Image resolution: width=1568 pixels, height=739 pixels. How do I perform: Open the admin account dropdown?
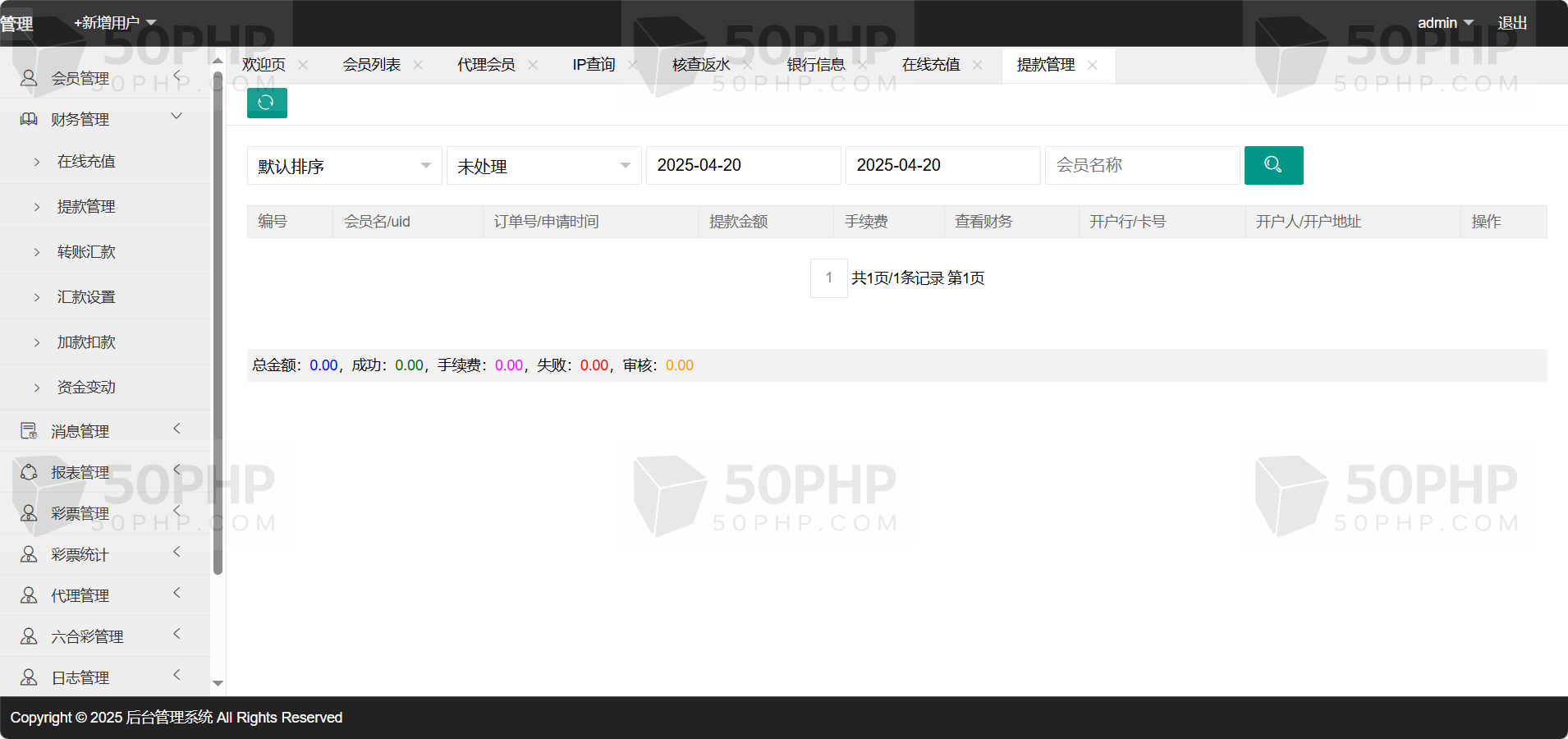pyautogui.click(x=1445, y=23)
